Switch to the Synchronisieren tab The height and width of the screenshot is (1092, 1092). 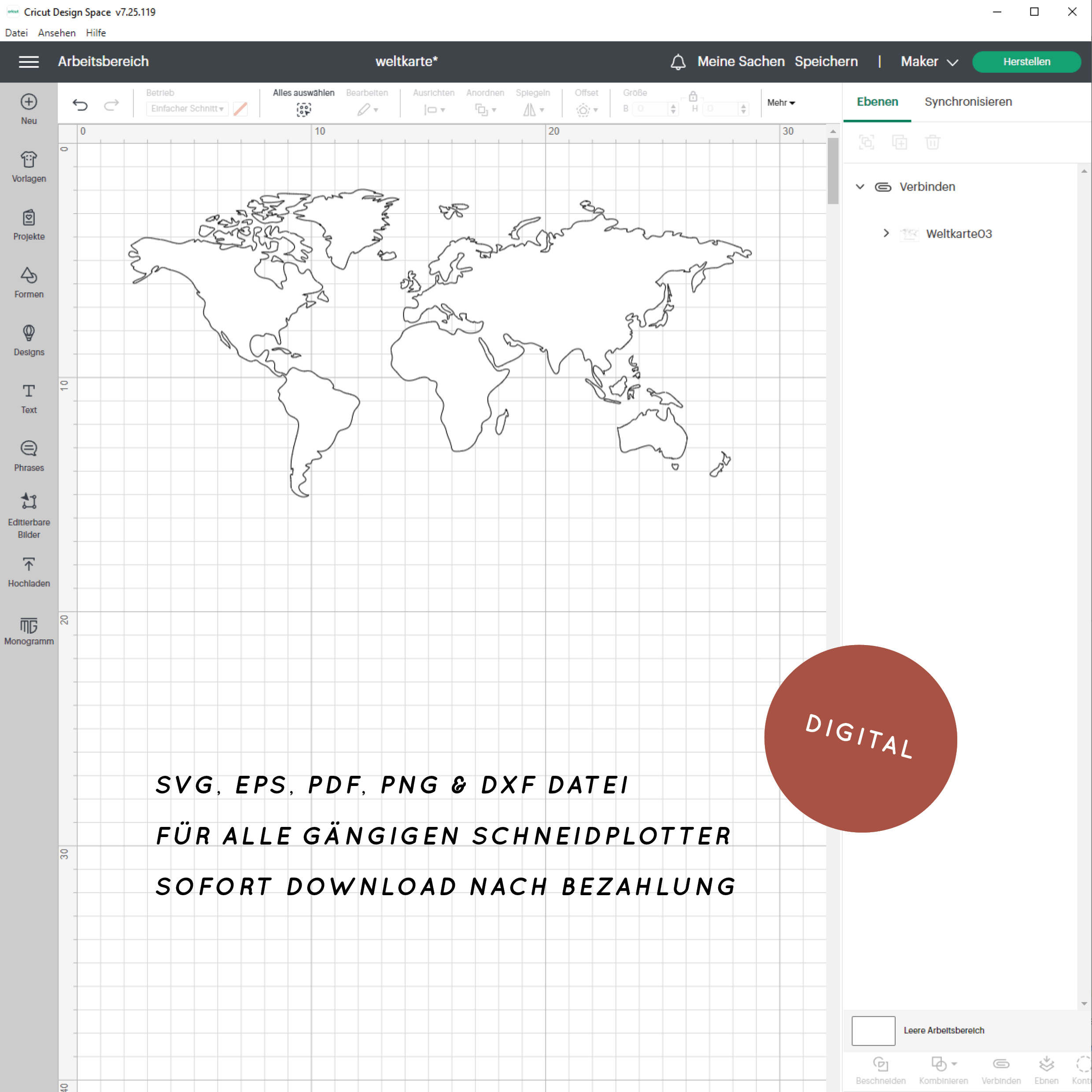[x=968, y=102]
